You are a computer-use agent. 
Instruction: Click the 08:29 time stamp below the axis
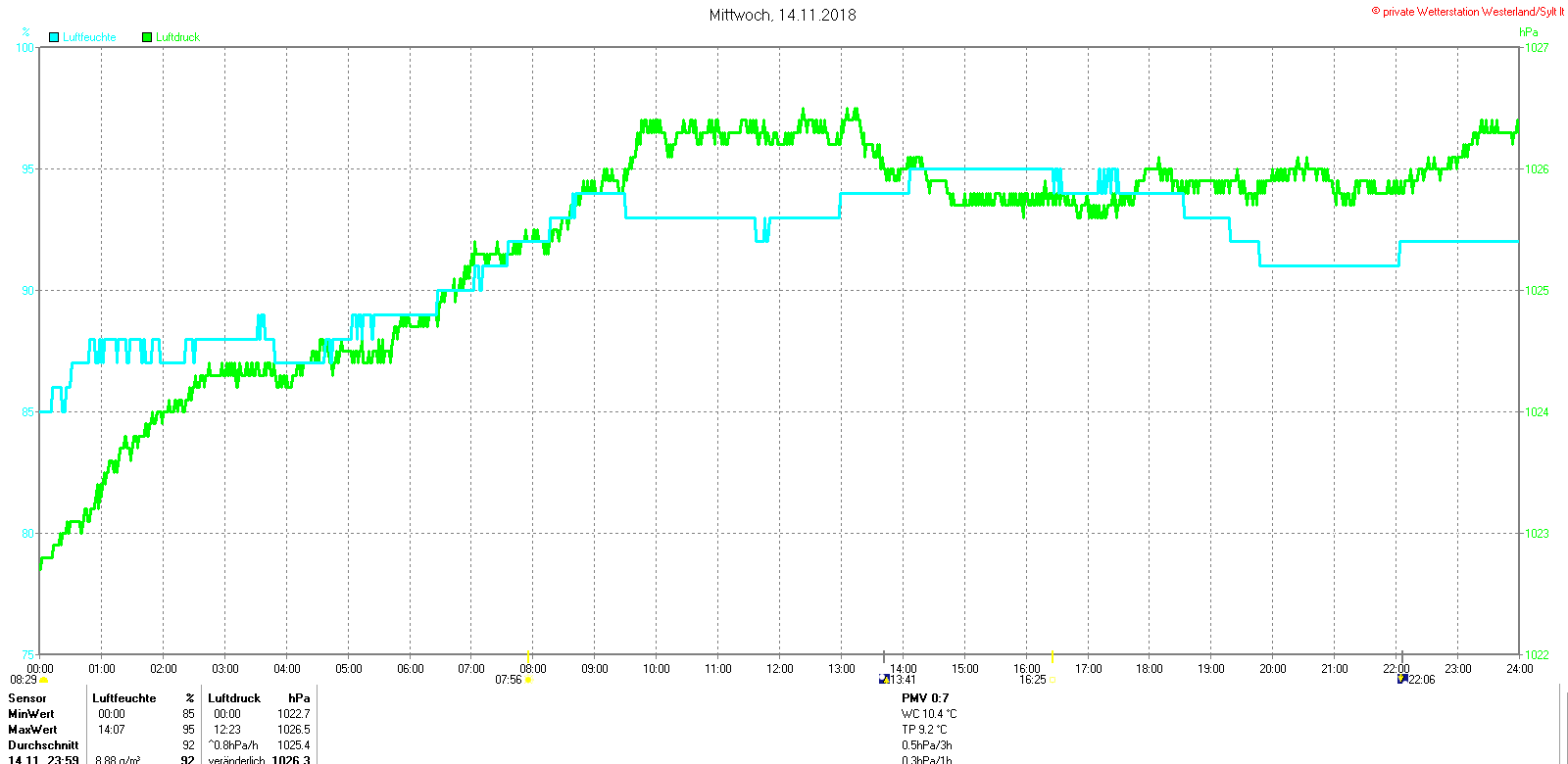[24, 680]
